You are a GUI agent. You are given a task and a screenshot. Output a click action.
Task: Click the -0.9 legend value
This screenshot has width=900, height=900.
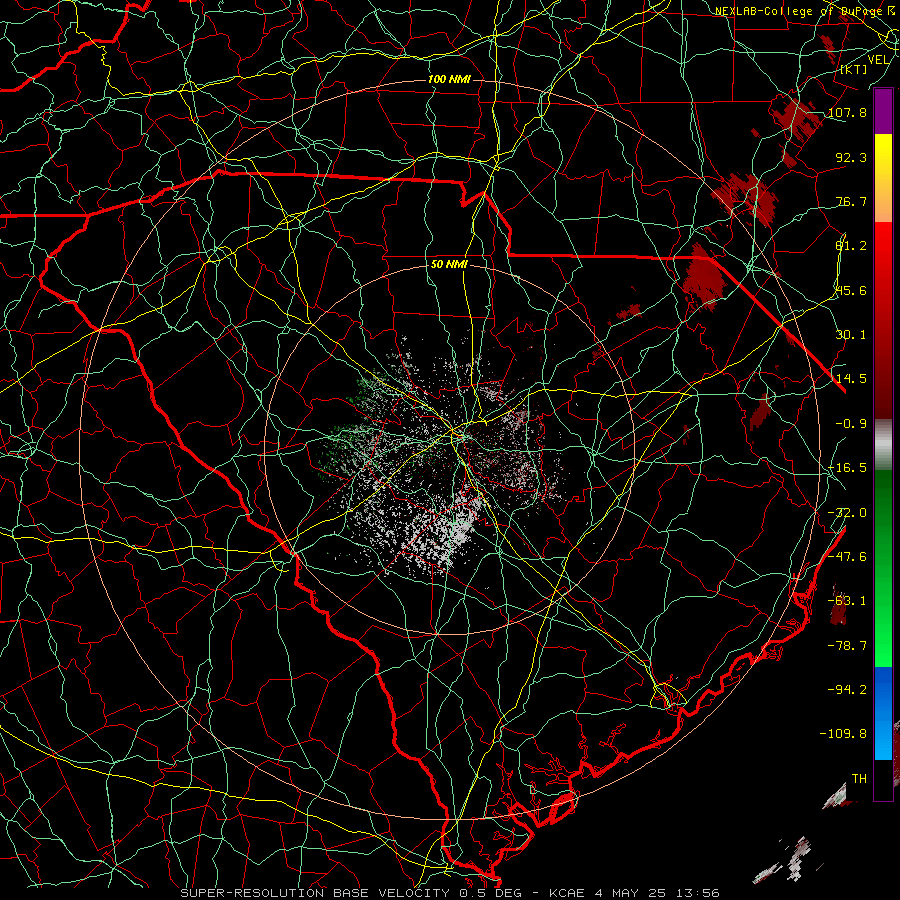[851, 423]
